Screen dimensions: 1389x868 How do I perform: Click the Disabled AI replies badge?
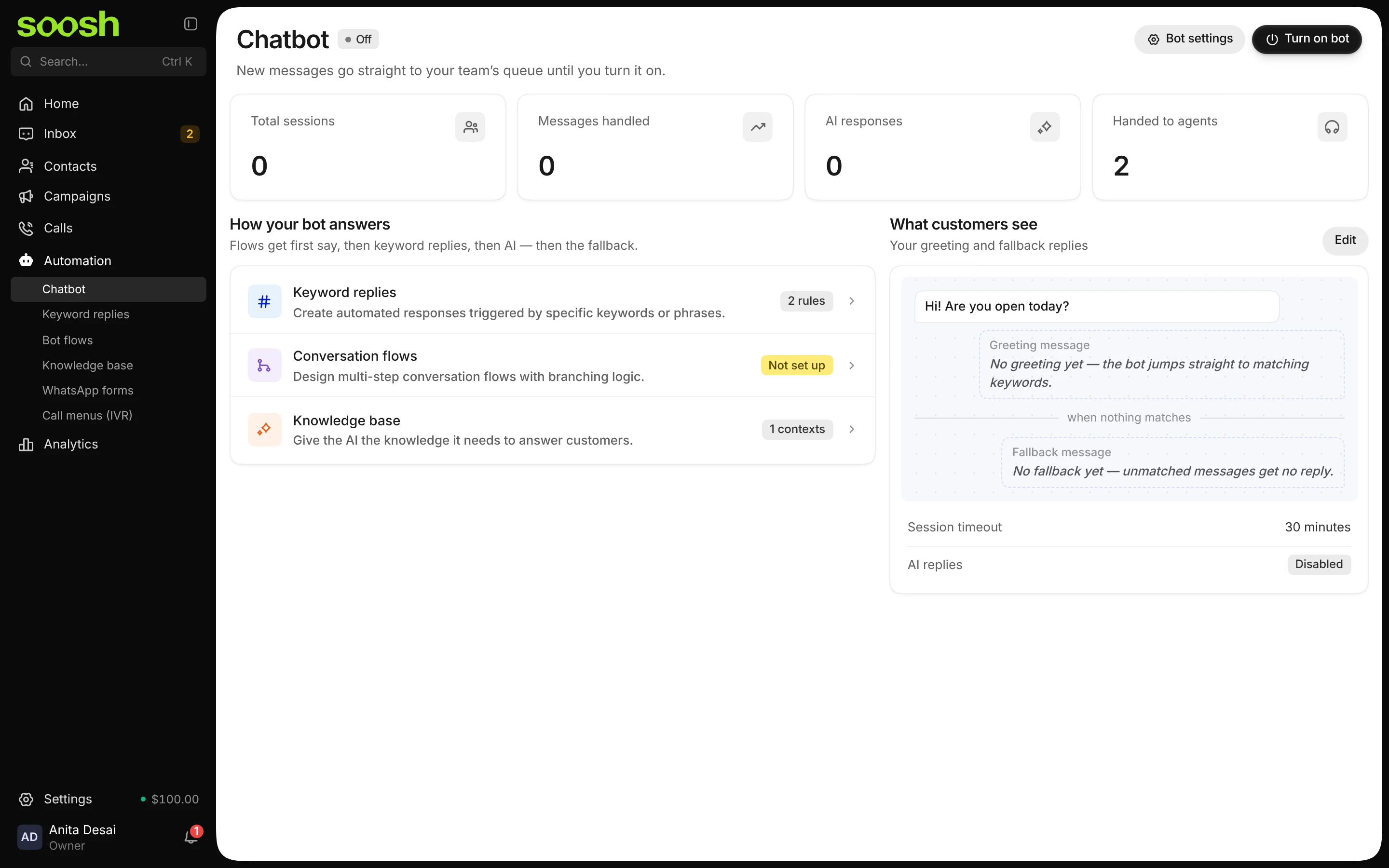point(1319,564)
